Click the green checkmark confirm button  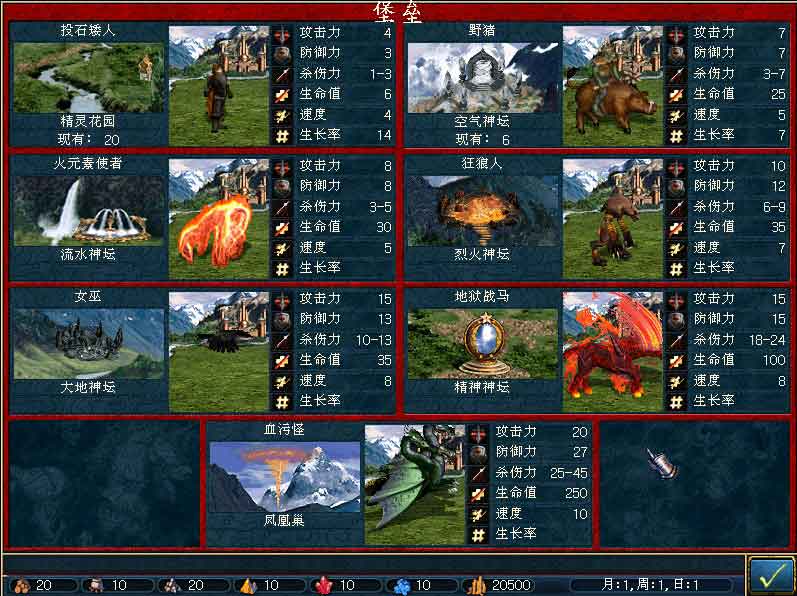click(x=771, y=575)
